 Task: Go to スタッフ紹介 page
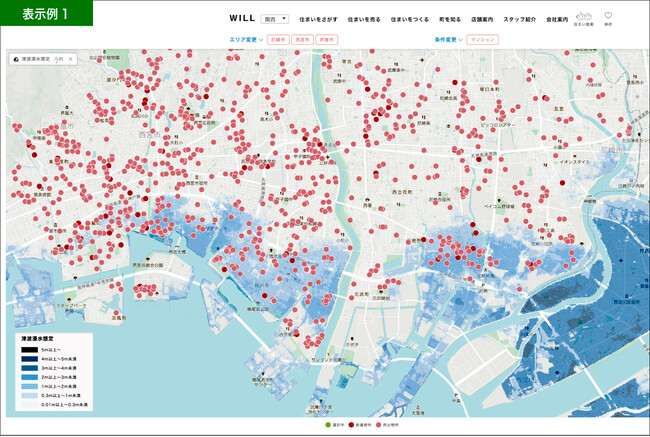point(519,19)
